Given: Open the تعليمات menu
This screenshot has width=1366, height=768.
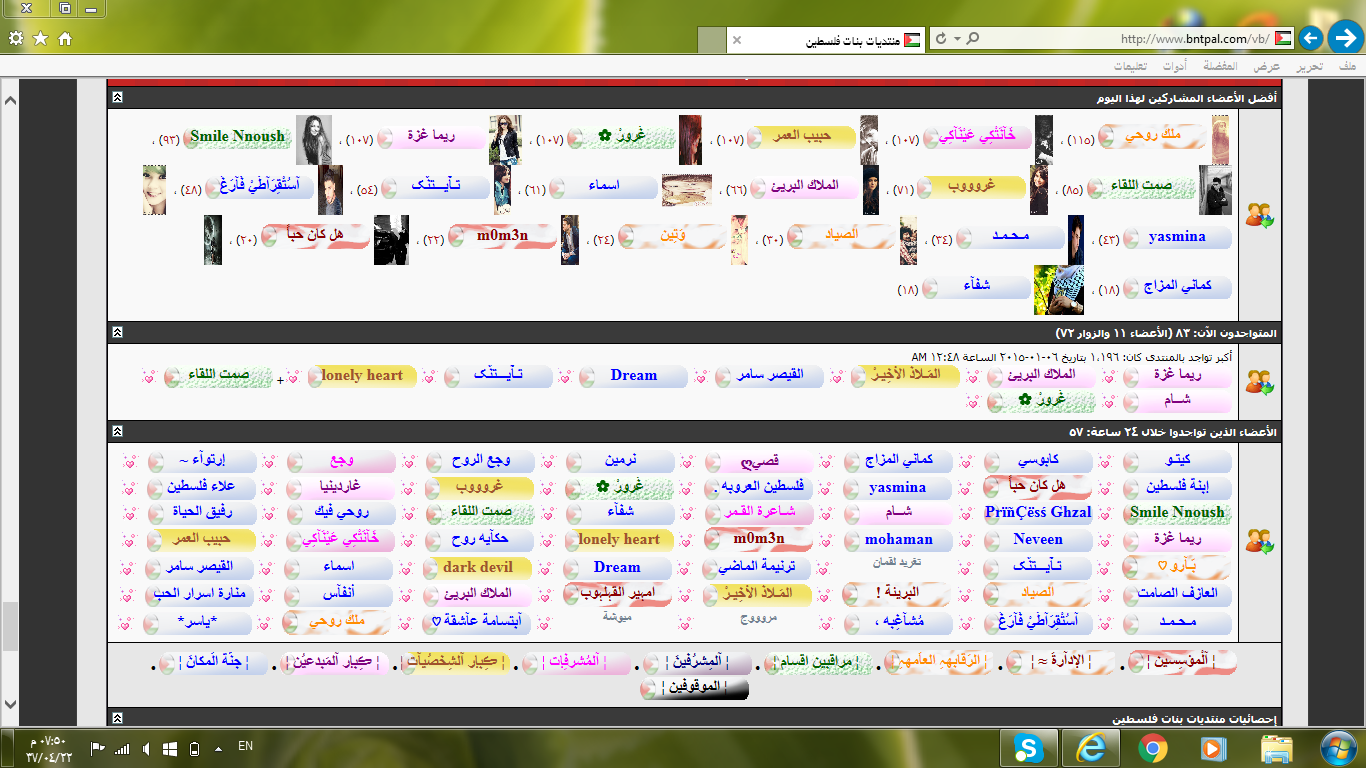Looking at the screenshot, I should pos(1130,66).
